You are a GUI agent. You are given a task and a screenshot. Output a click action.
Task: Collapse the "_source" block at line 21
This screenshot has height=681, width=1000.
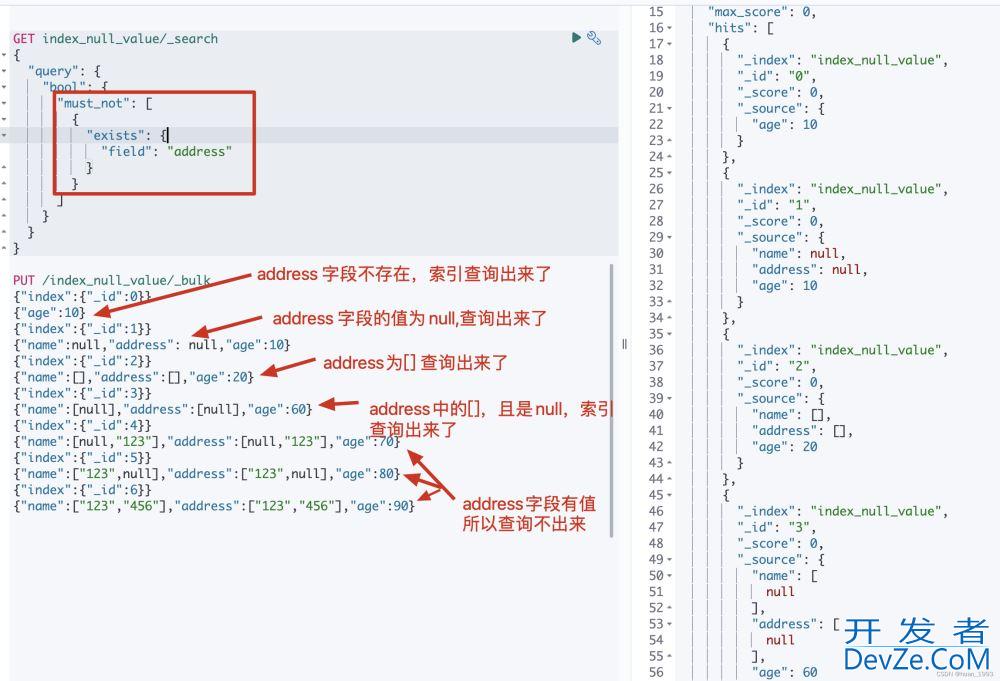[670, 108]
